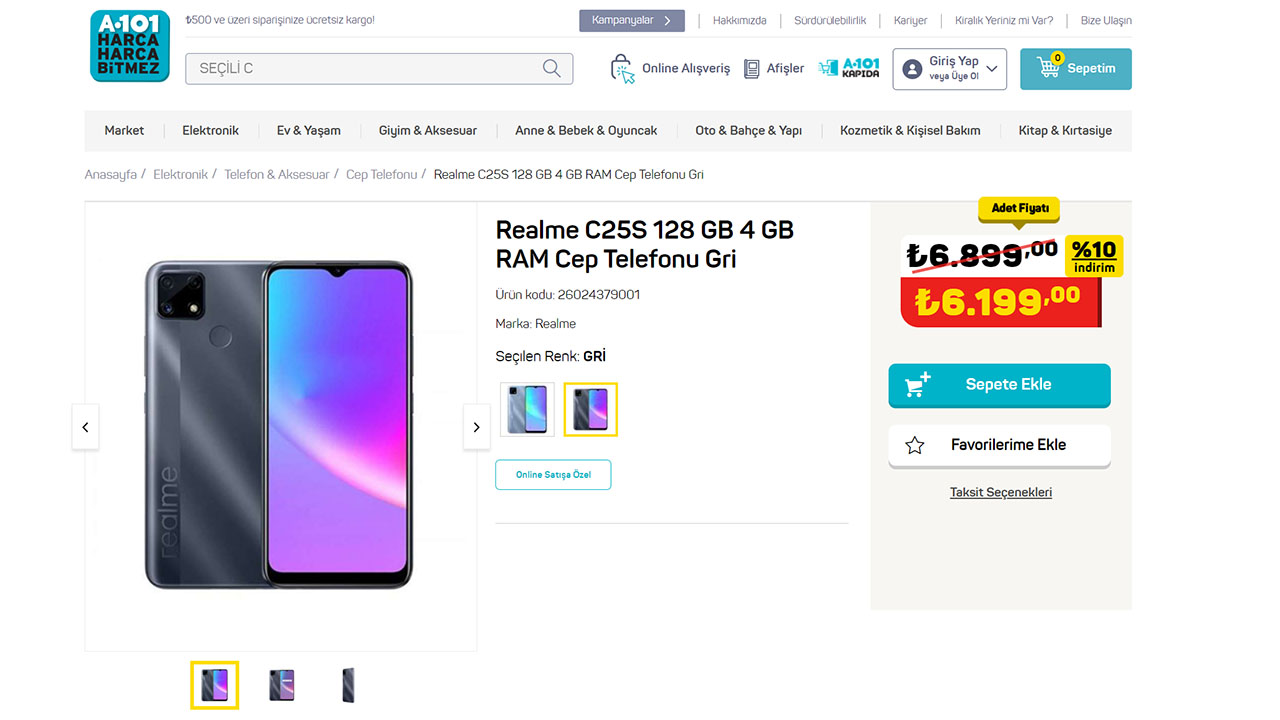The height and width of the screenshot is (720, 1280).
Task: Select the blue color variant swatch
Action: click(527, 409)
